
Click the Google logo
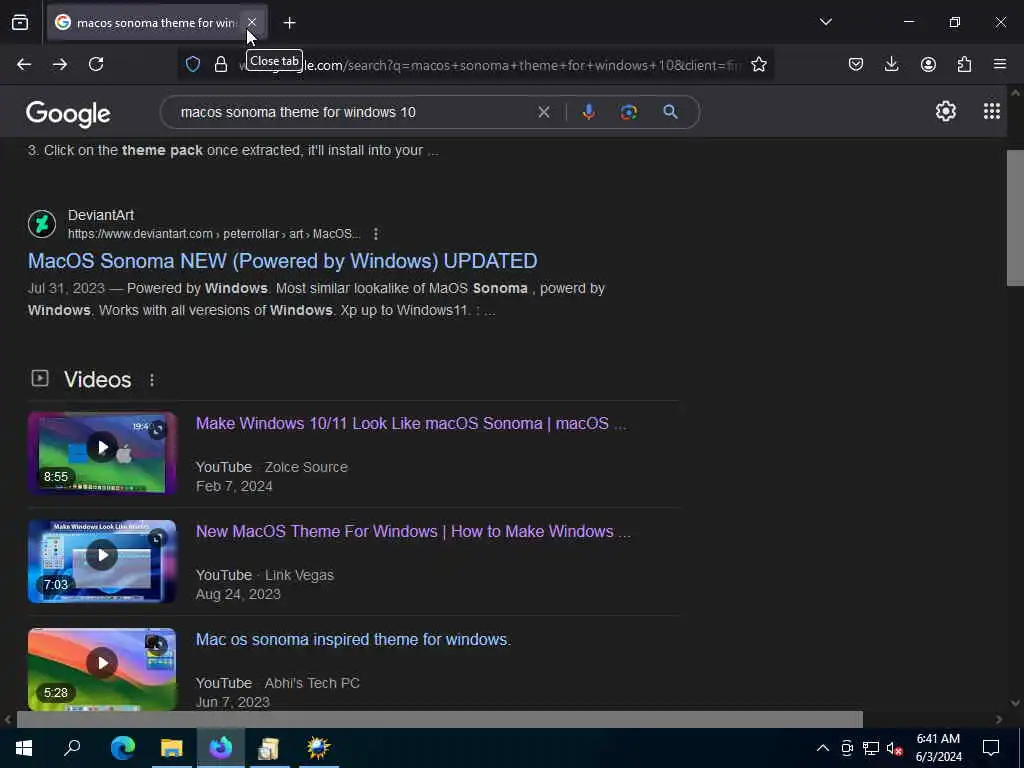pyautogui.click(x=68, y=114)
